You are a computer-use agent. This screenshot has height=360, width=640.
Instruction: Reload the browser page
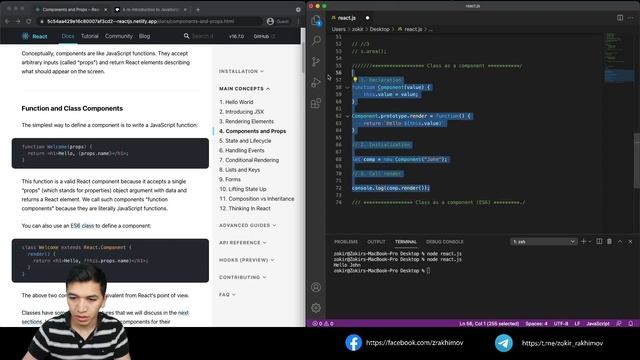tap(29, 21)
